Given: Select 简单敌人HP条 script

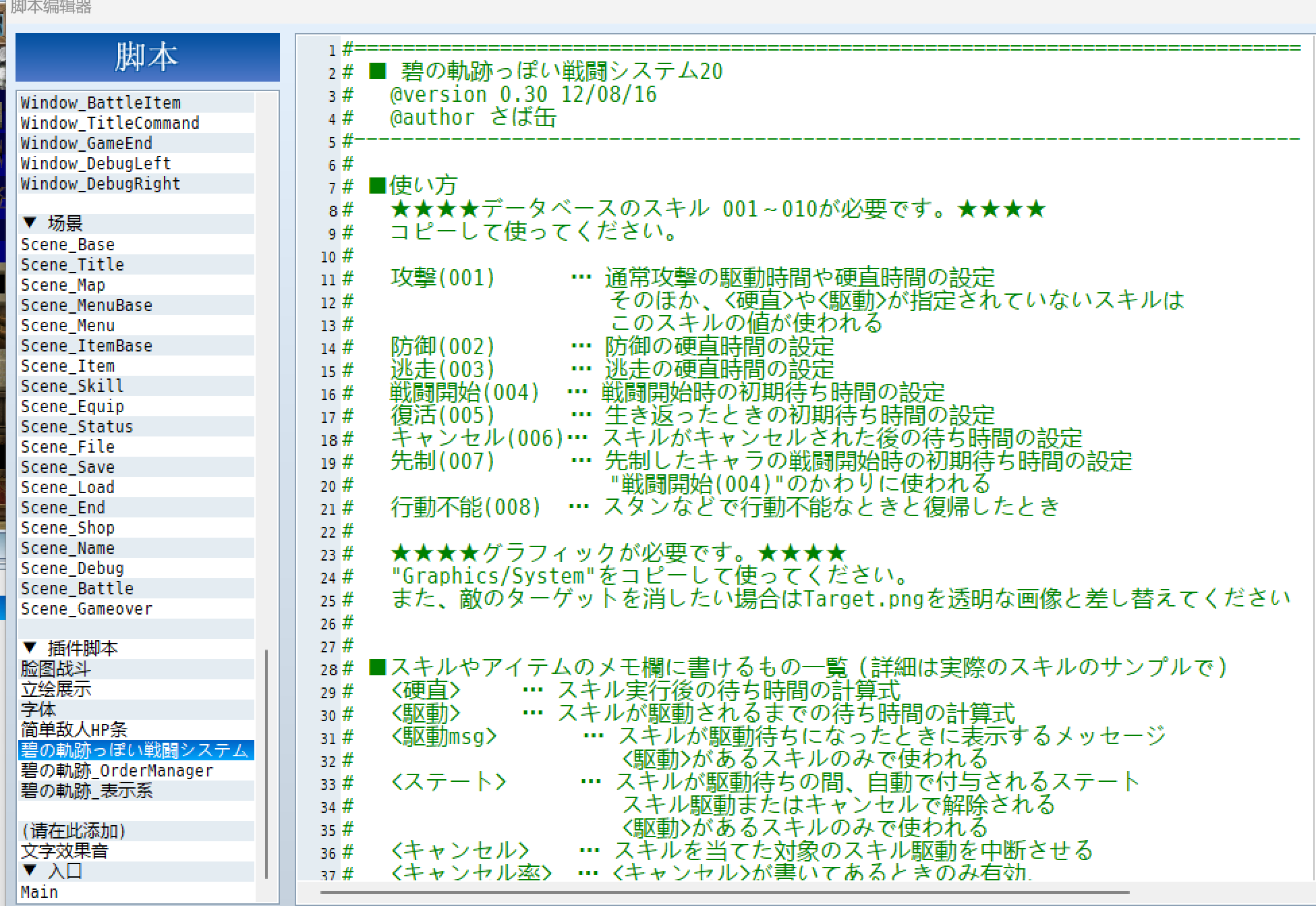Looking at the screenshot, I should tap(136, 729).
